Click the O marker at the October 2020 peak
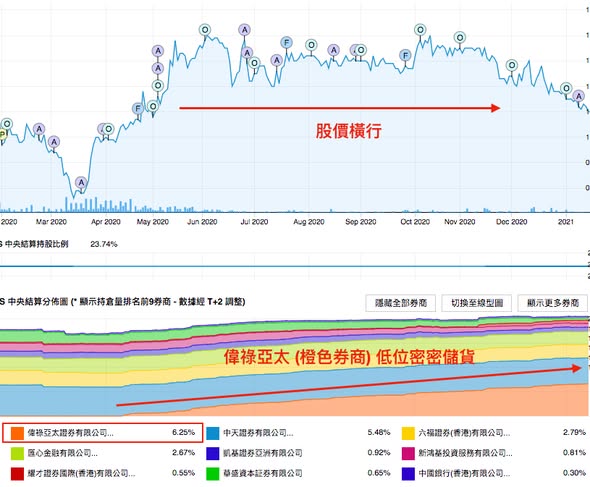 (x=420, y=29)
